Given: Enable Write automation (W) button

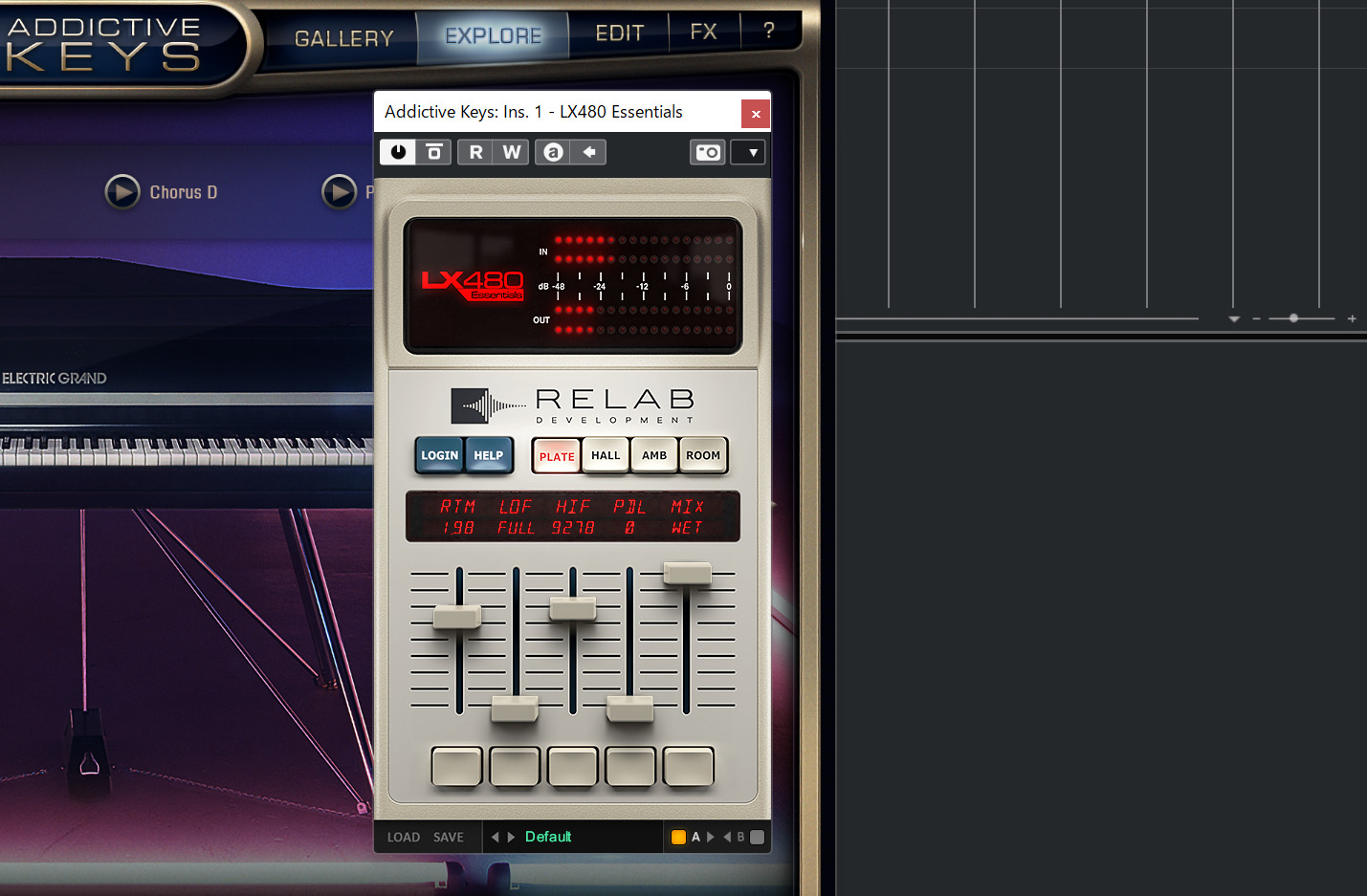Looking at the screenshot, I should (x=512, y=152).
